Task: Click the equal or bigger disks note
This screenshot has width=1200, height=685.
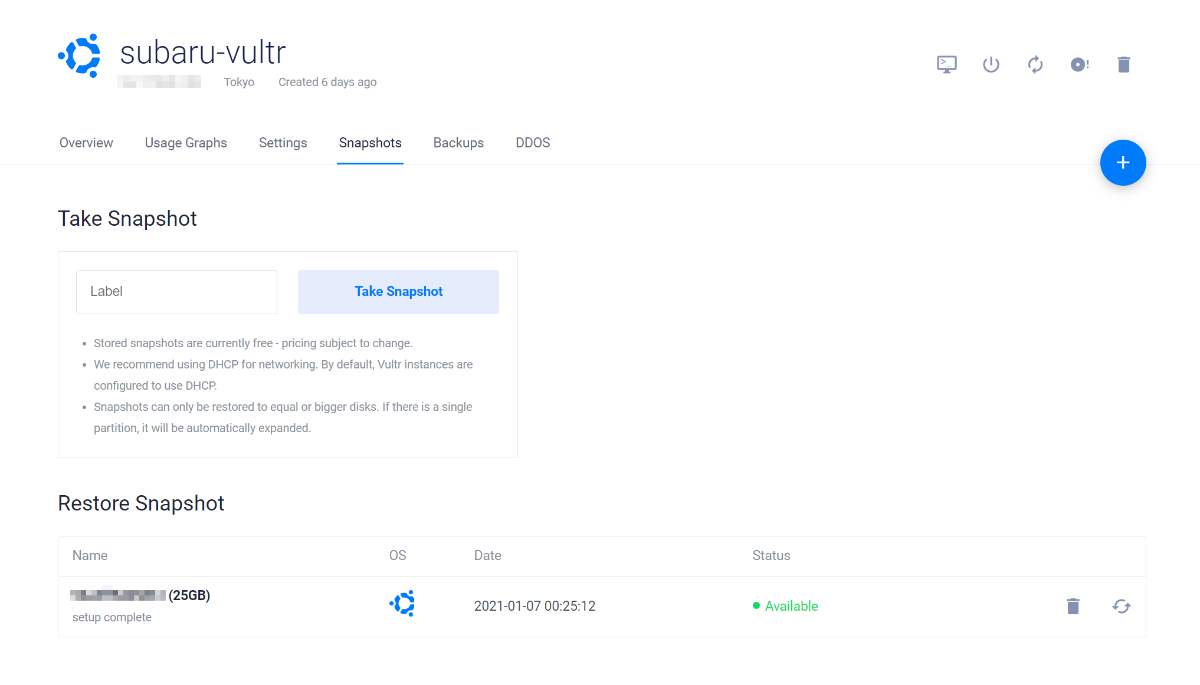Action: click(283, 417)
